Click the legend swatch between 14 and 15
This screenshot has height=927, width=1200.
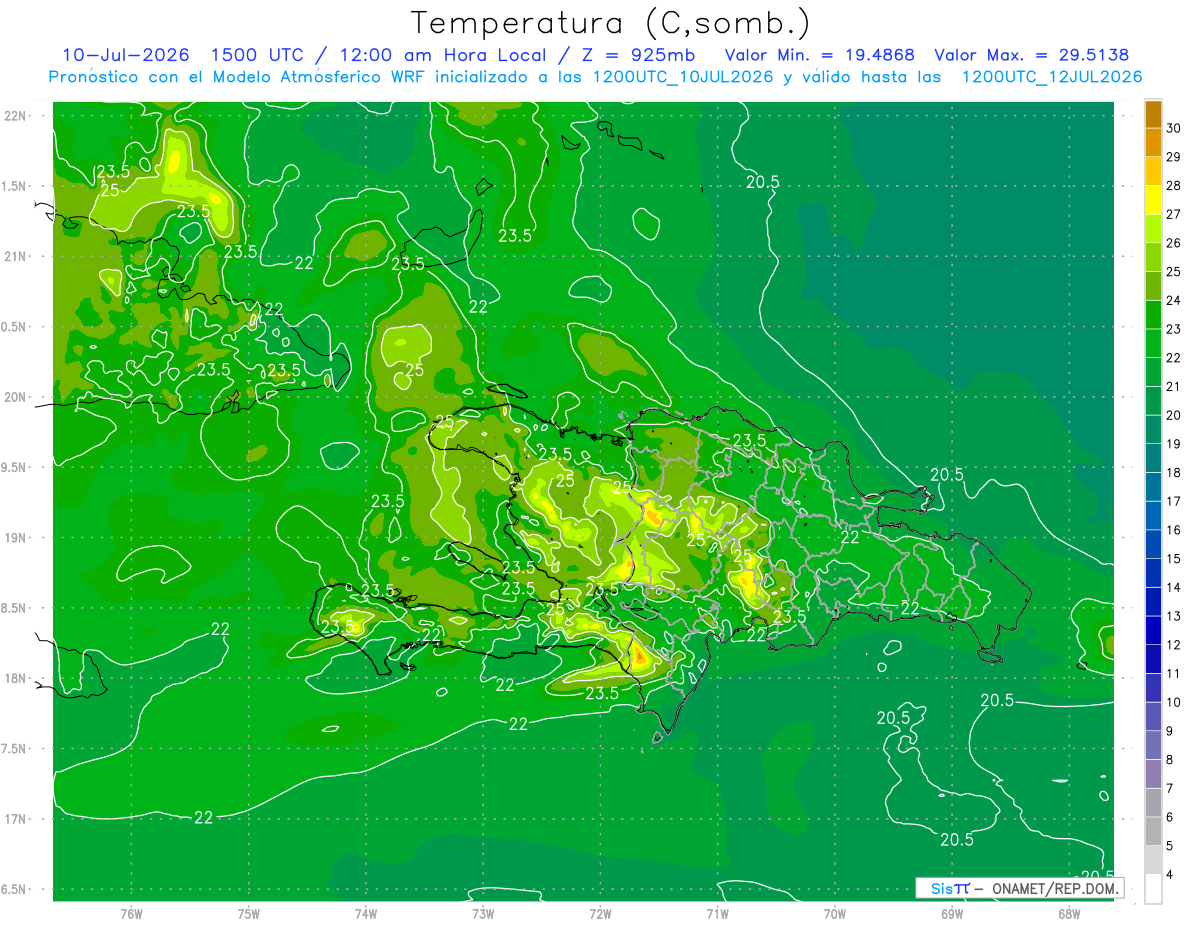tap(1153, 573)
